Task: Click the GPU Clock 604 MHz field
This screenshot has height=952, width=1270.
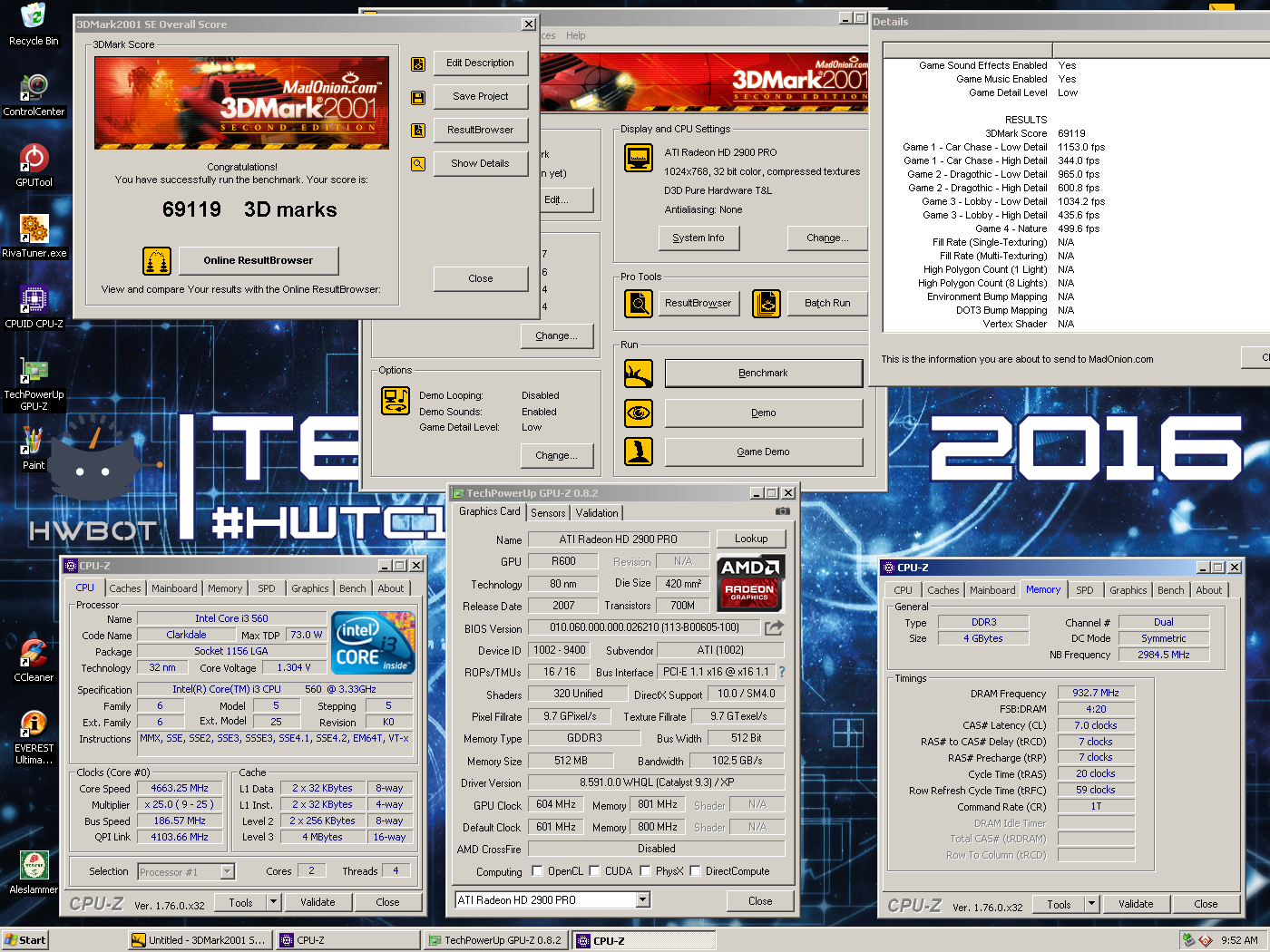Action: tap(556, 805)
